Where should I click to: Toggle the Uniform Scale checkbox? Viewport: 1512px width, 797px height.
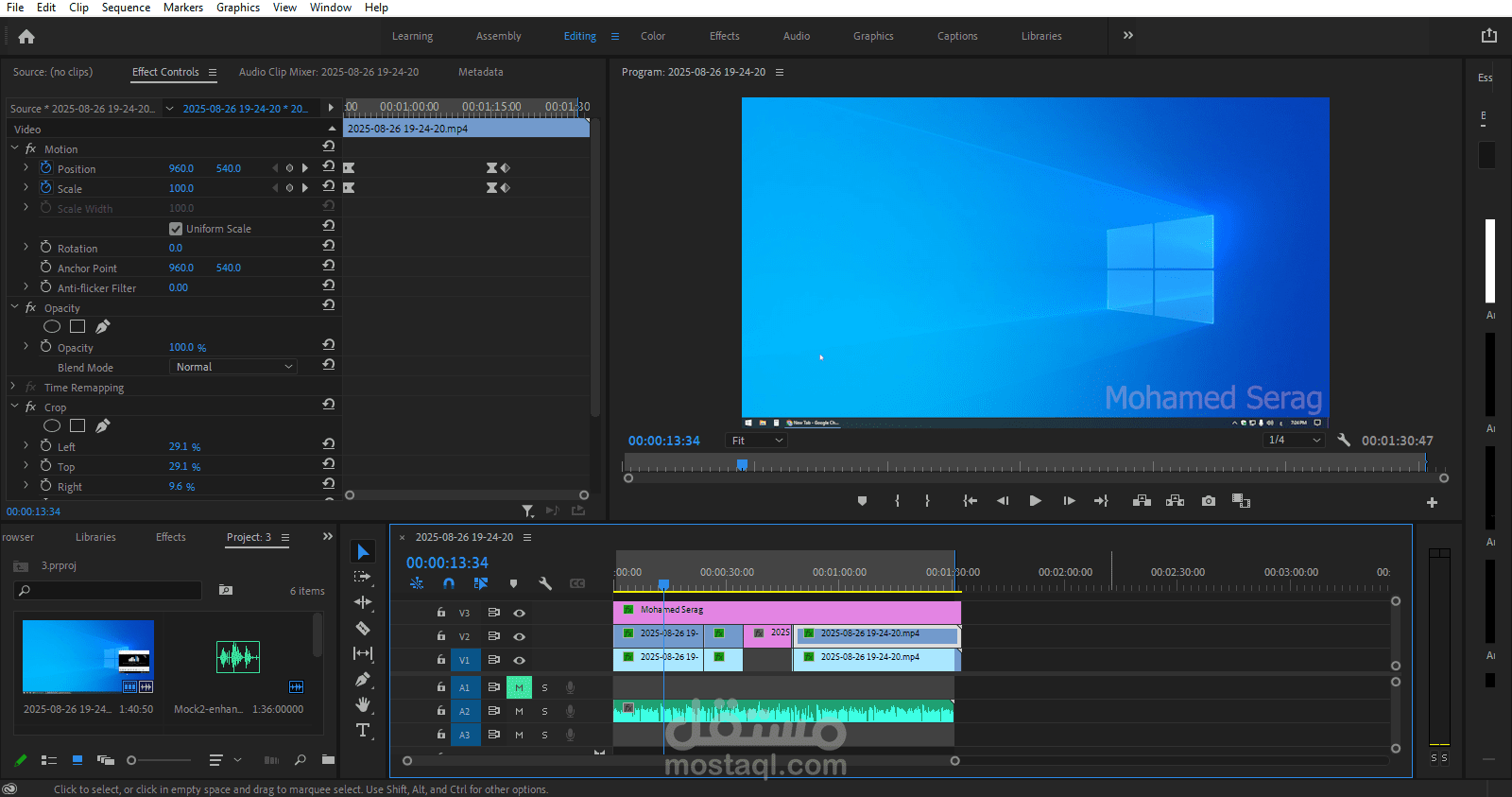pyautogui.click(x=175, y=229)
